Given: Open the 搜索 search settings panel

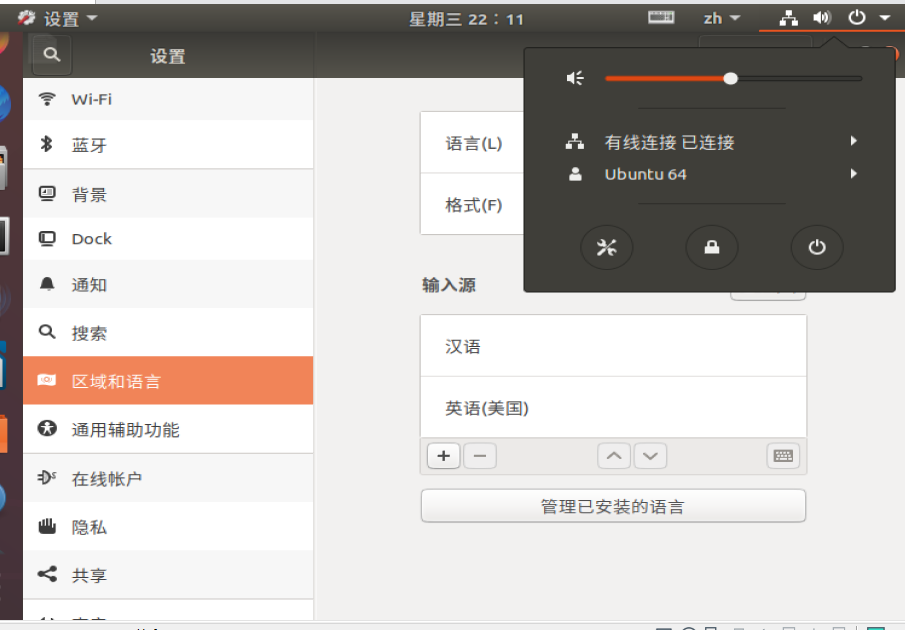Looking at the screenshot, I should click(168, 332).
